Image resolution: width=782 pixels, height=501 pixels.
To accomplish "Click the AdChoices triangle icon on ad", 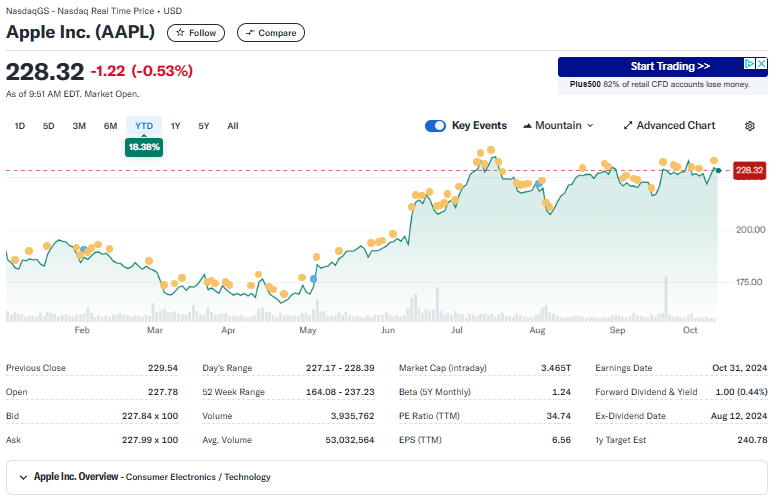I will coord(749,64).
